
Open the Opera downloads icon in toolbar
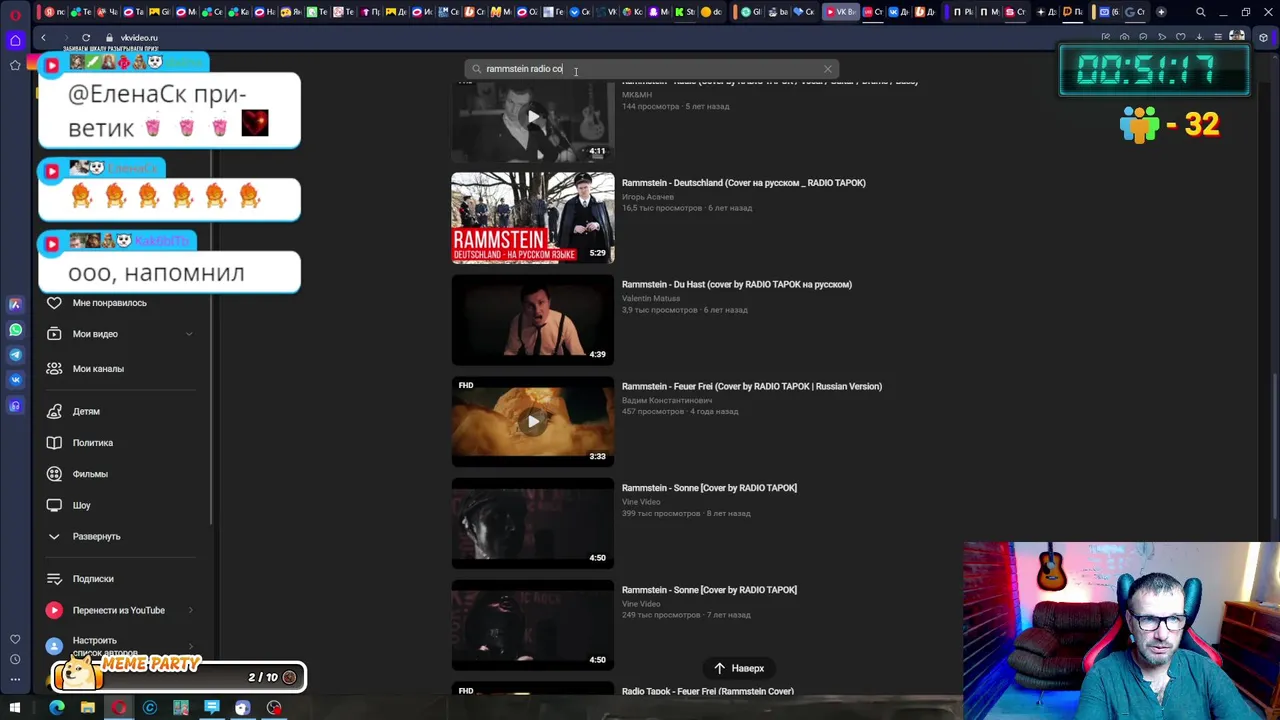pos(1199,37)
